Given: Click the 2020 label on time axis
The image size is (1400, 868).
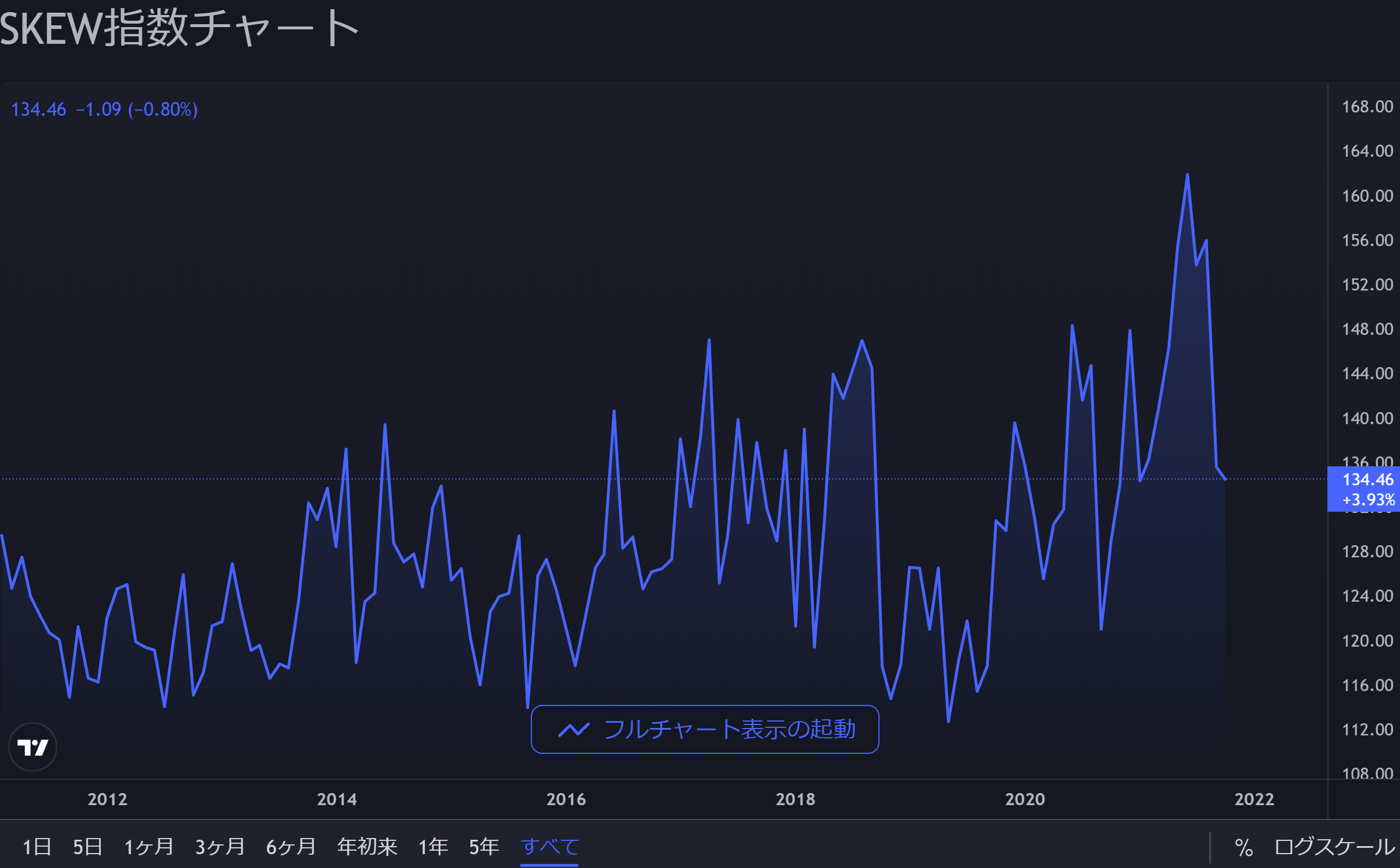Looking at the screenshot, I should coord(1025,799).
